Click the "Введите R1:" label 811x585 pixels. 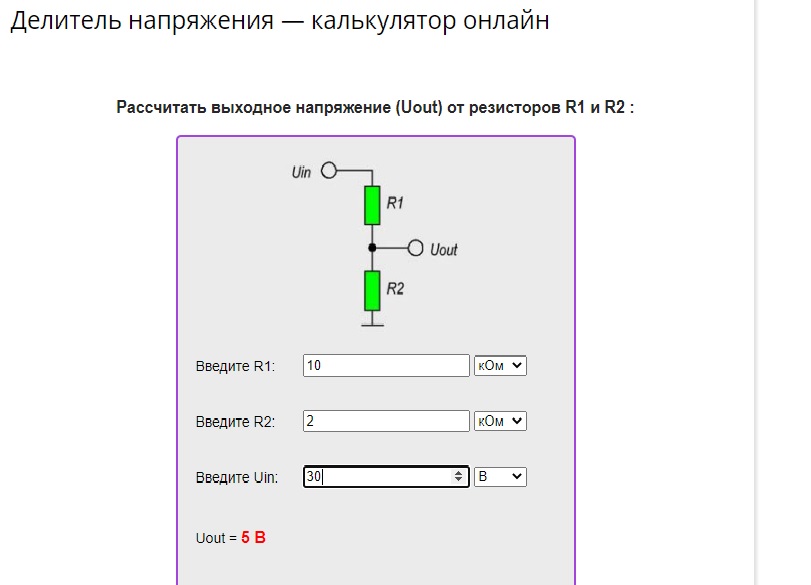(x=235, y=367)
